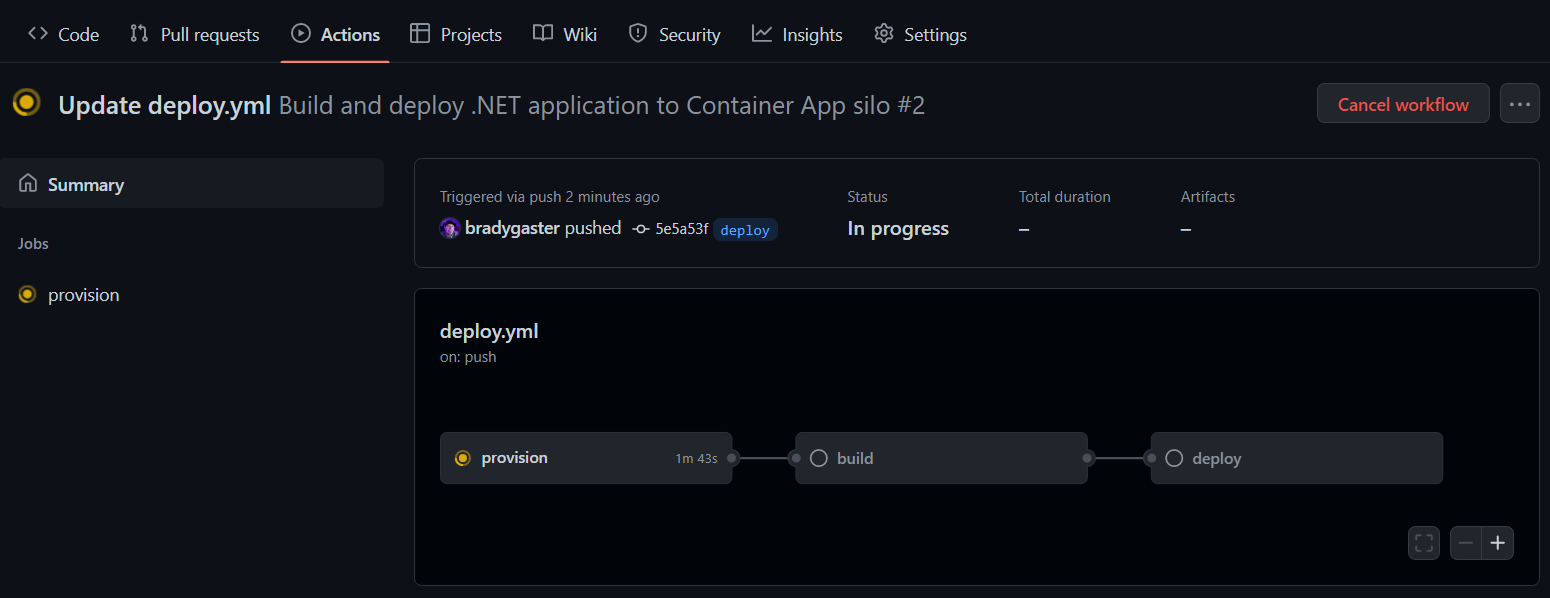This screenshot has height=598, width=1550.
Task: Click the sidebar provision status icon
Action: coord(27,295)
